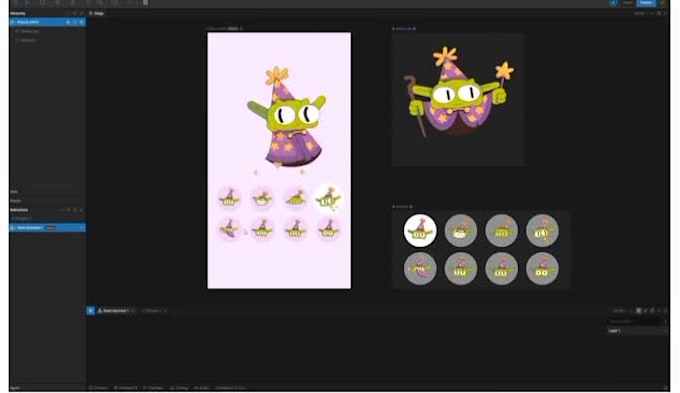Select the last grey avatar in the dark artboard's bottom row
This screenshot has height=393, width=680.
point(542,269)
